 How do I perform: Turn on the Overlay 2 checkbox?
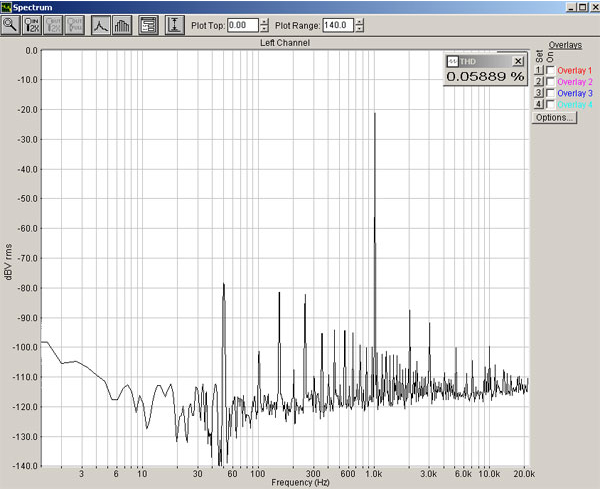coord(550,81)
